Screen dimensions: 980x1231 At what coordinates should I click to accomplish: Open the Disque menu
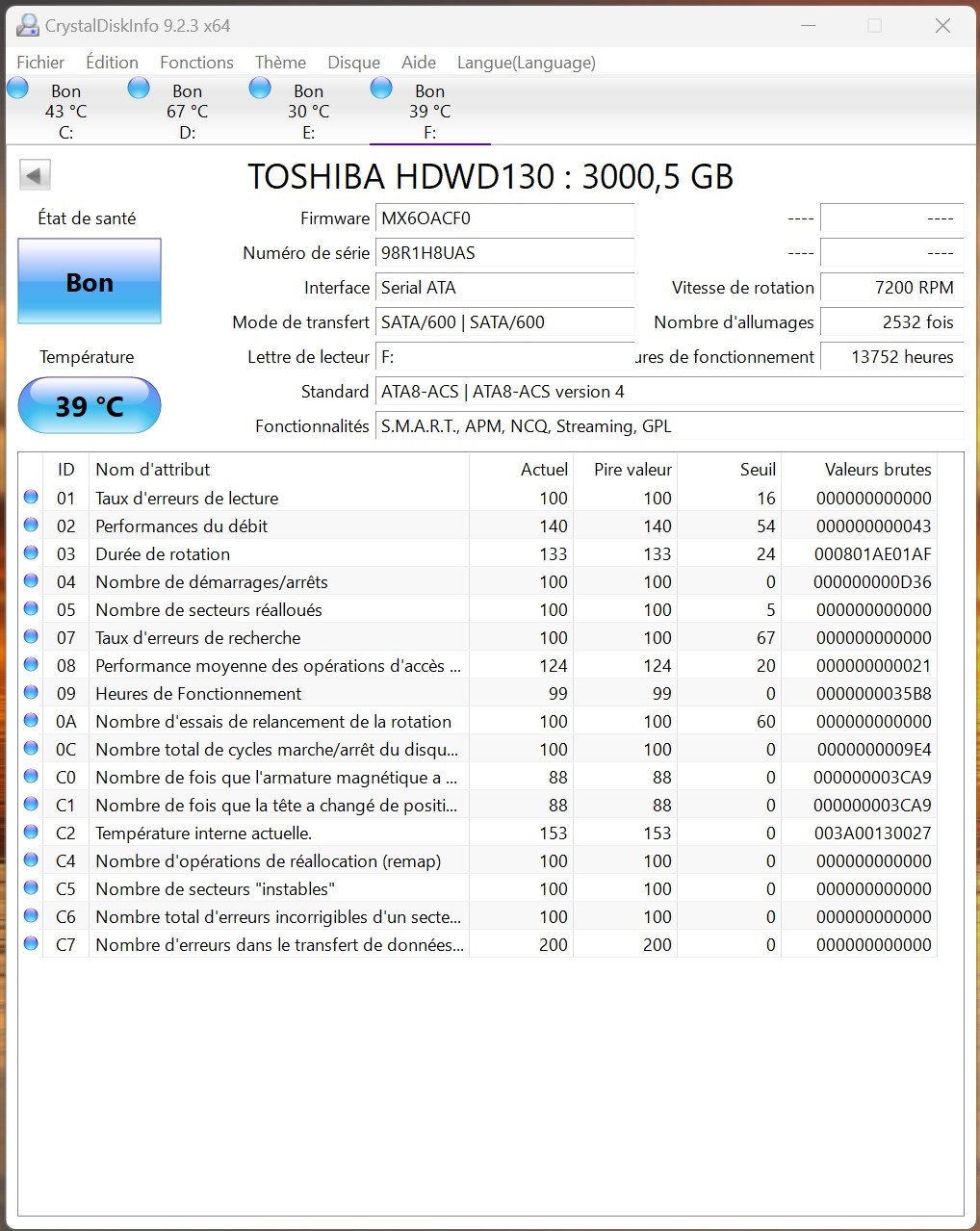tap(353, 63)
